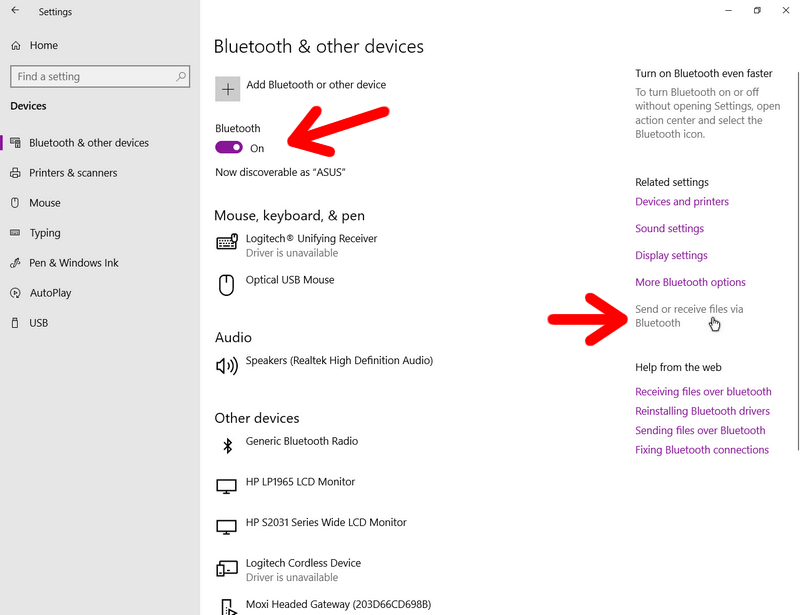
Task: Select the Optical USB Mouse icon
Action: [x=227, y=285]
